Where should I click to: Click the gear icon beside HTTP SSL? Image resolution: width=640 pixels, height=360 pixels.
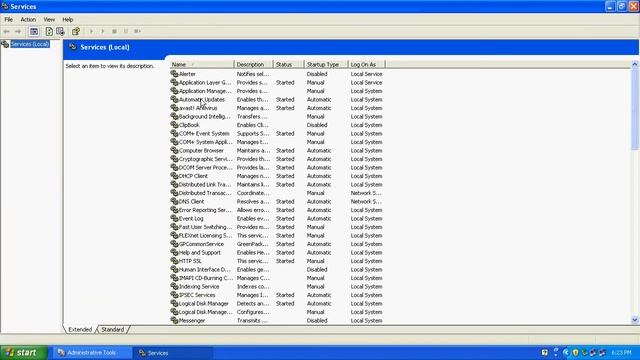pos(174,261)
